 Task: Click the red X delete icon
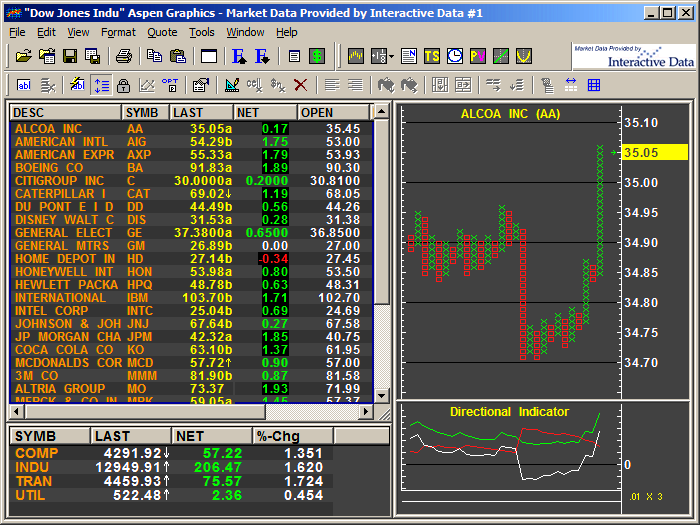(301, 85)
